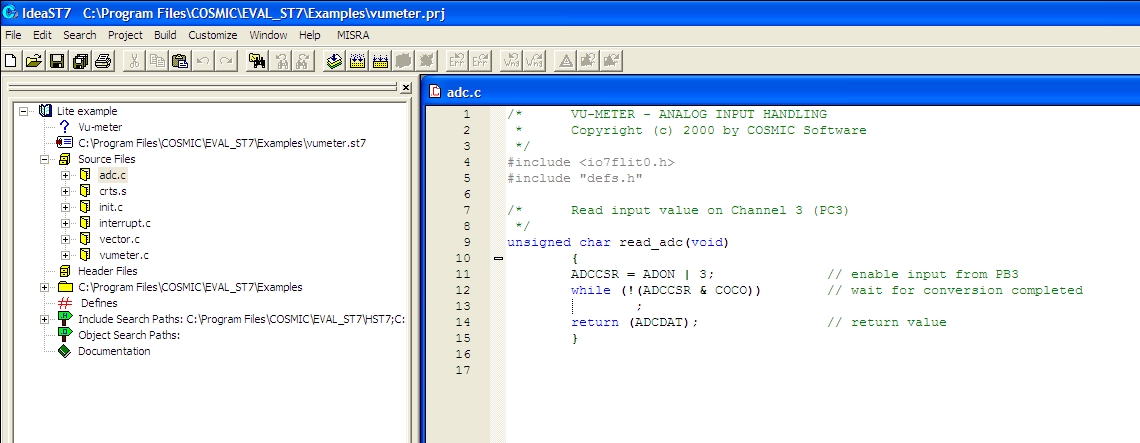Click the '#include "defs.h"' code line

[x=575, y=178]
